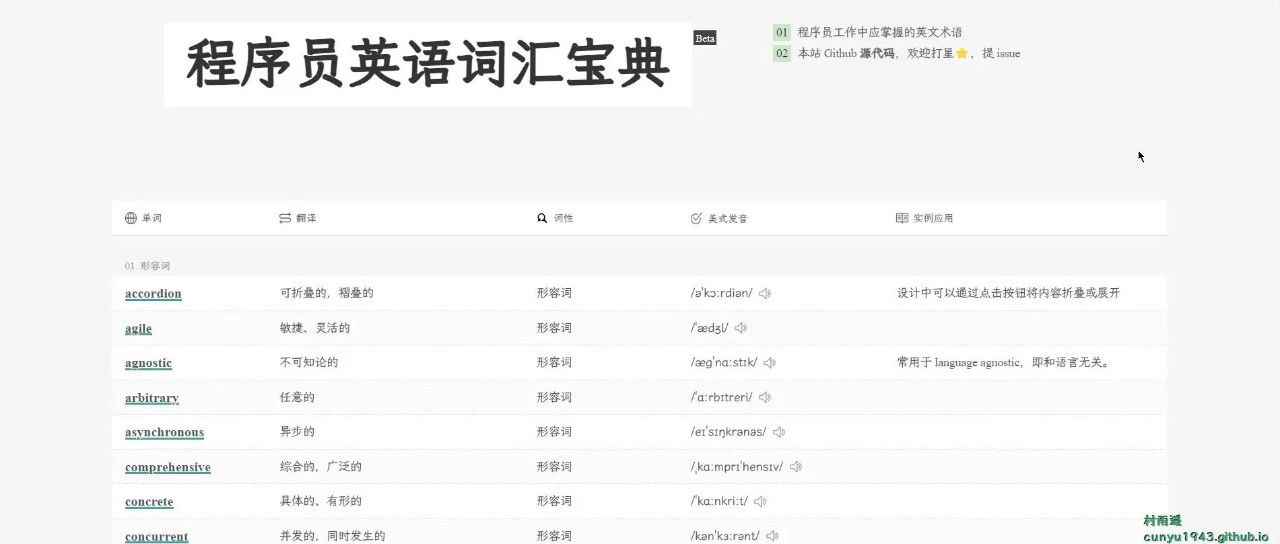Open the concurrent word link
1280x544 pixels.
(156, 536)
